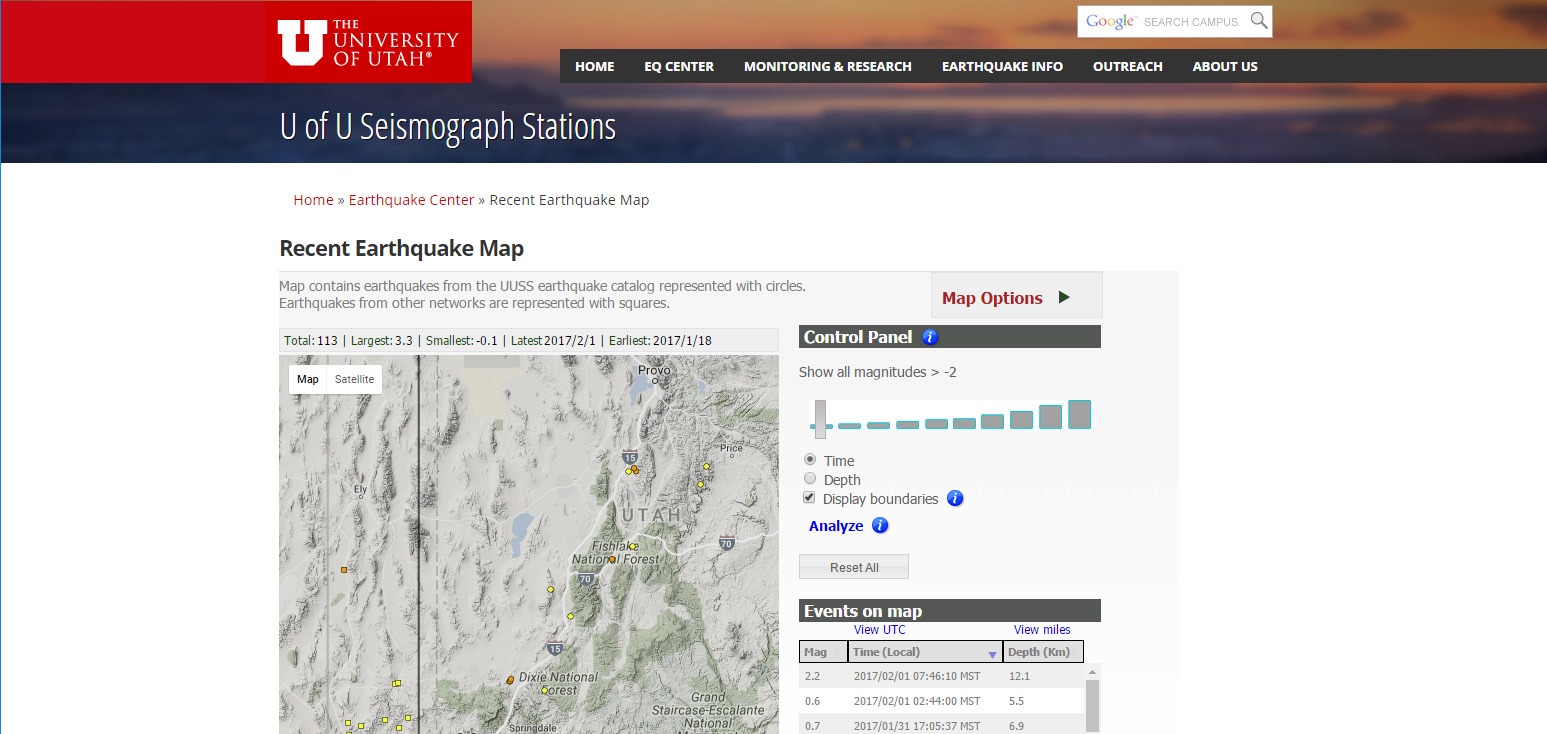The height and width of the screenshot is (734, 1547).
Task: Select the Time radio button
Action: coord(810,460)
